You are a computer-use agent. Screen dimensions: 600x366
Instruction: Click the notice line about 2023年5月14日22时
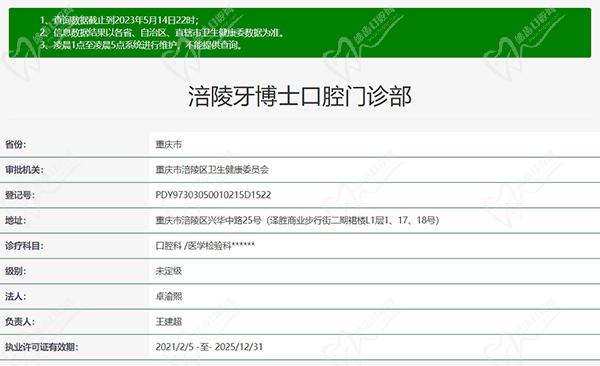pos(119,20)
